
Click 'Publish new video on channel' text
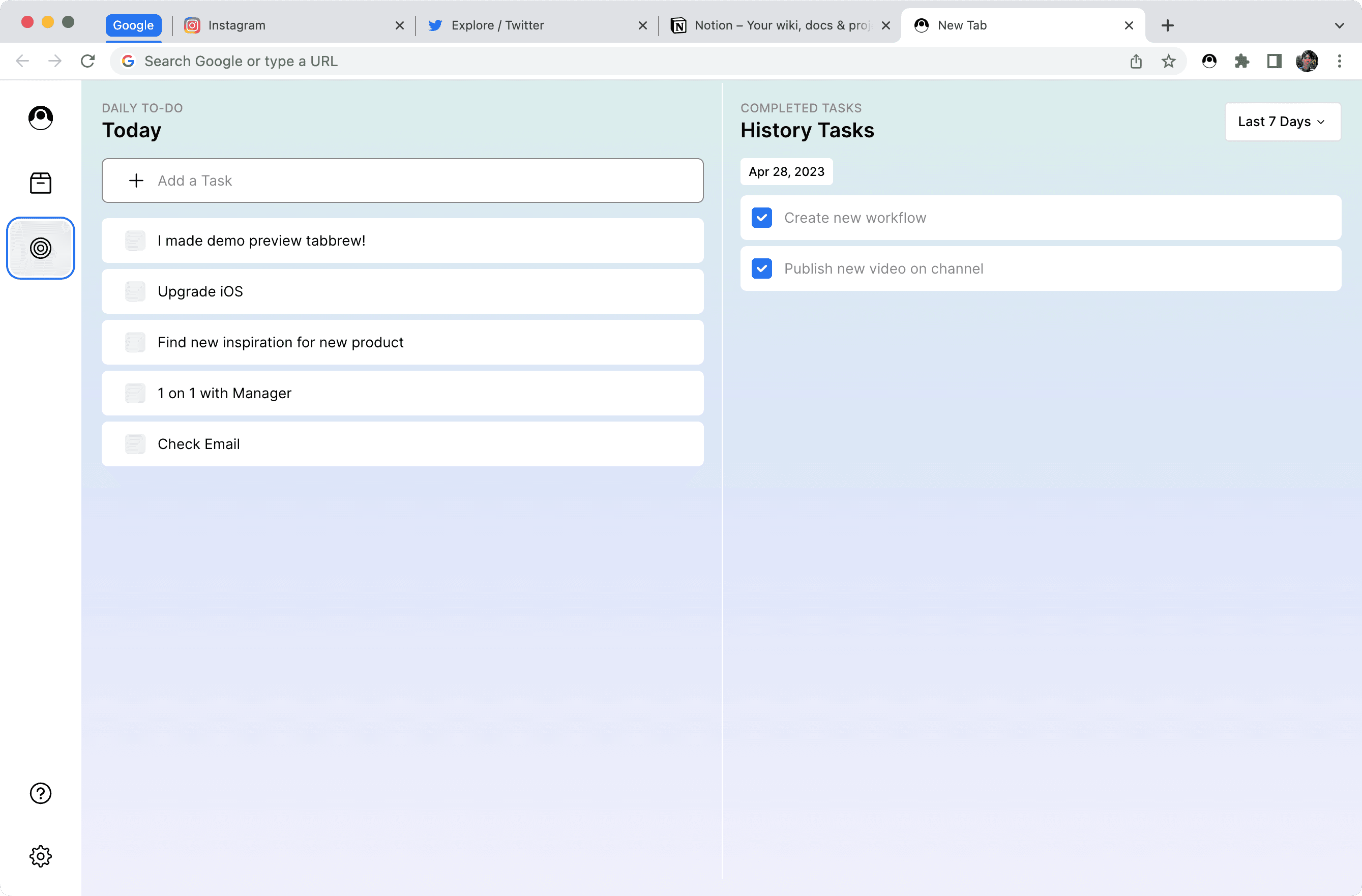tap(883, 268)
